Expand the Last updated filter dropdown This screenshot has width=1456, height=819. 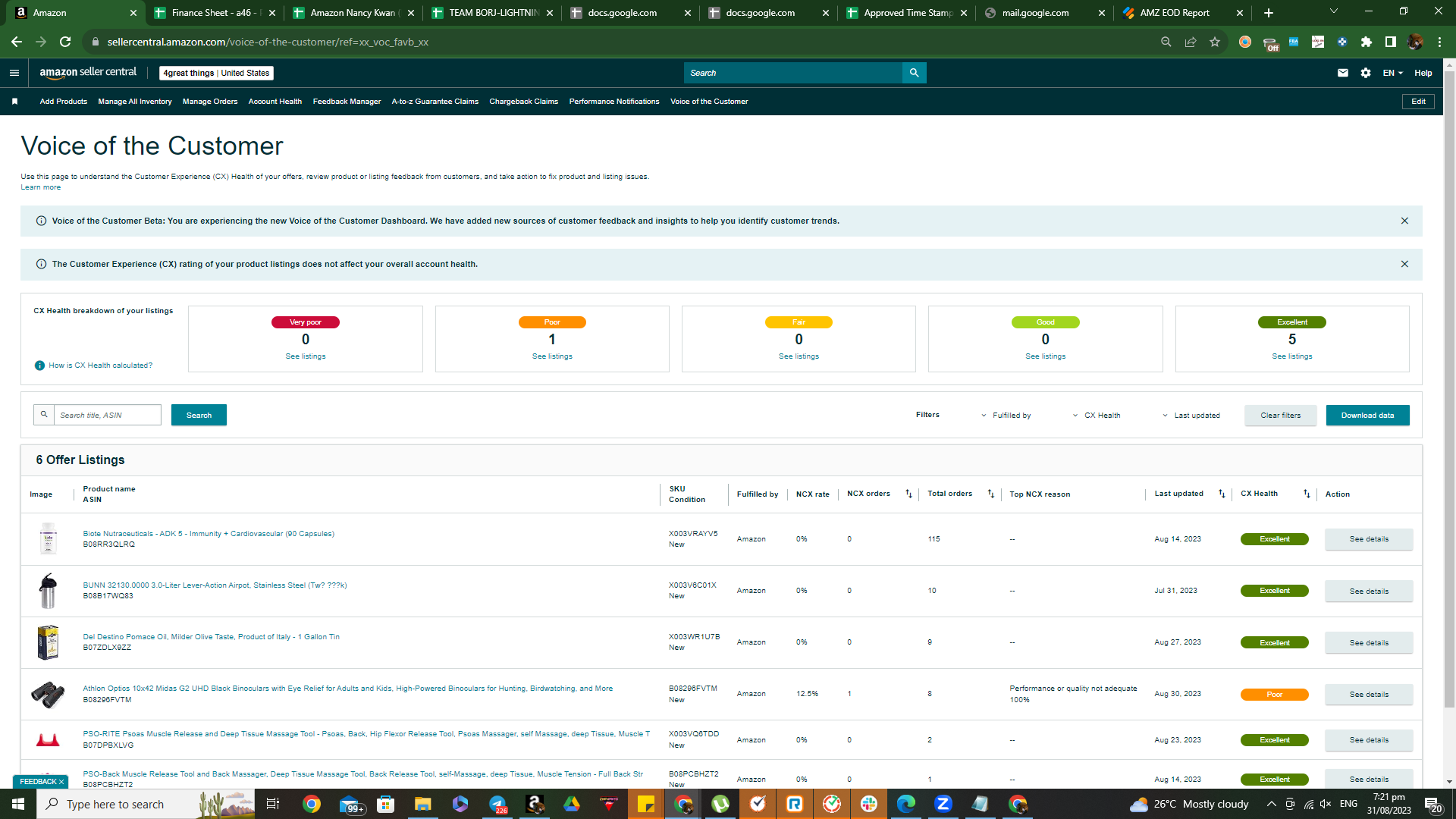tap(1191, 416)
